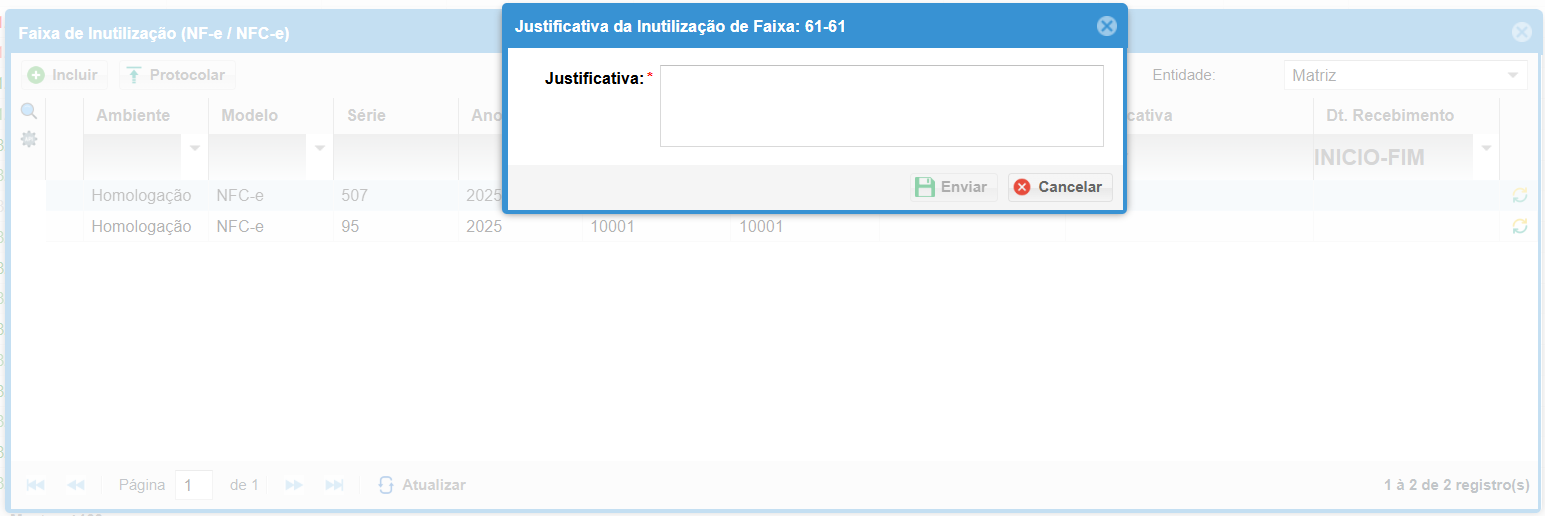Screen dimensions: 1545x516
Task: Click the Protocolar upload icon
Action: click(x=134, y=75)
